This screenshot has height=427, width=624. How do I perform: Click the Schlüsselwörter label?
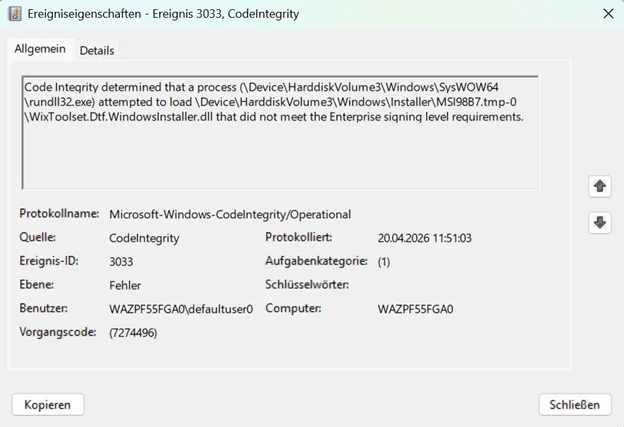(x=307, y=285)
